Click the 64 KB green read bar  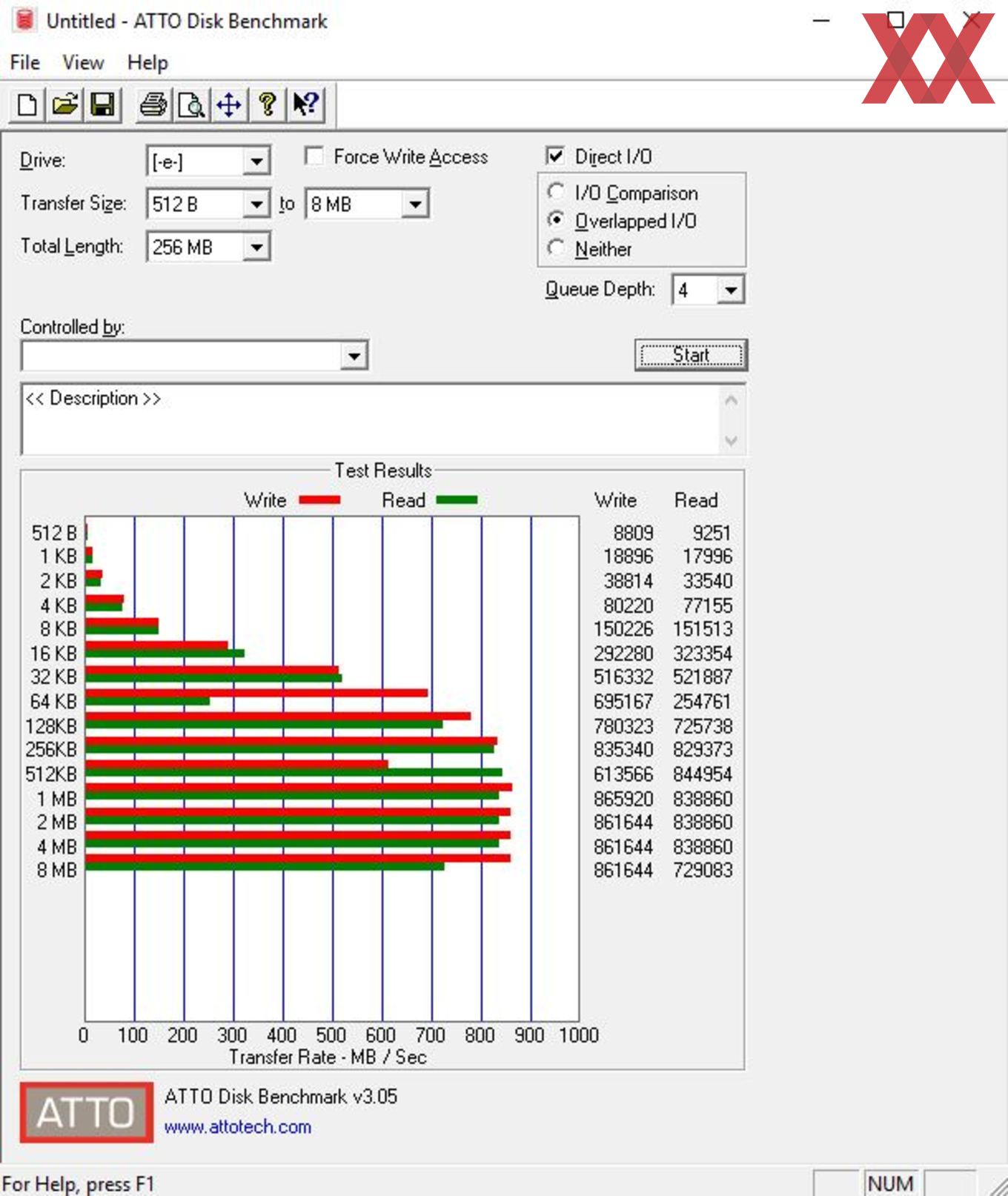147,700
